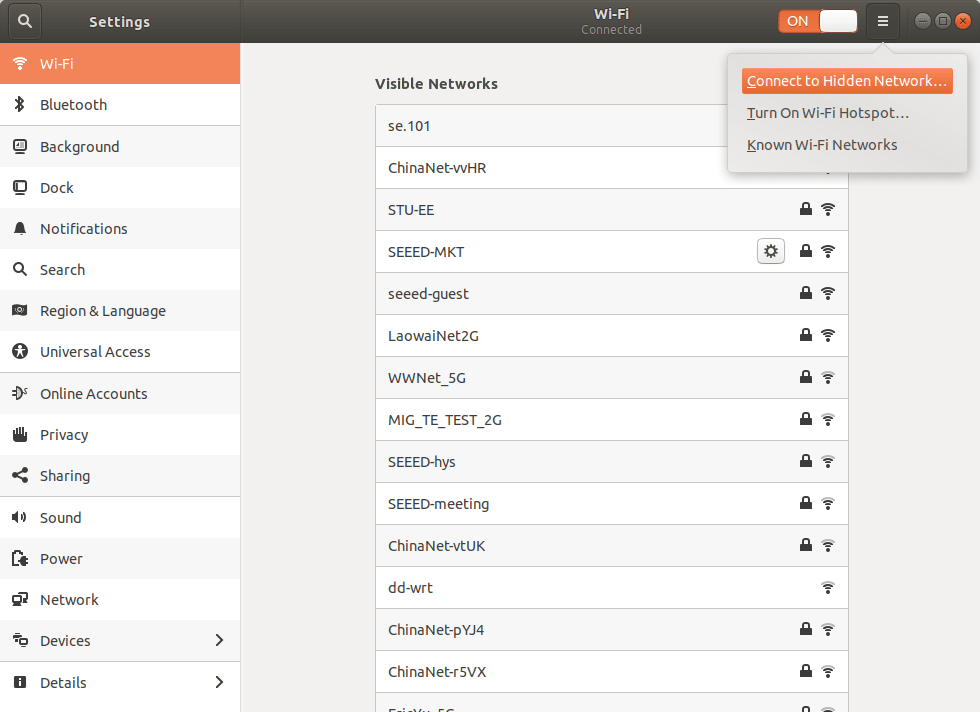Click the Privacy hand icon
Image resolution: width=980 pixels, height=712 pixels.
[x=20, y=434]
